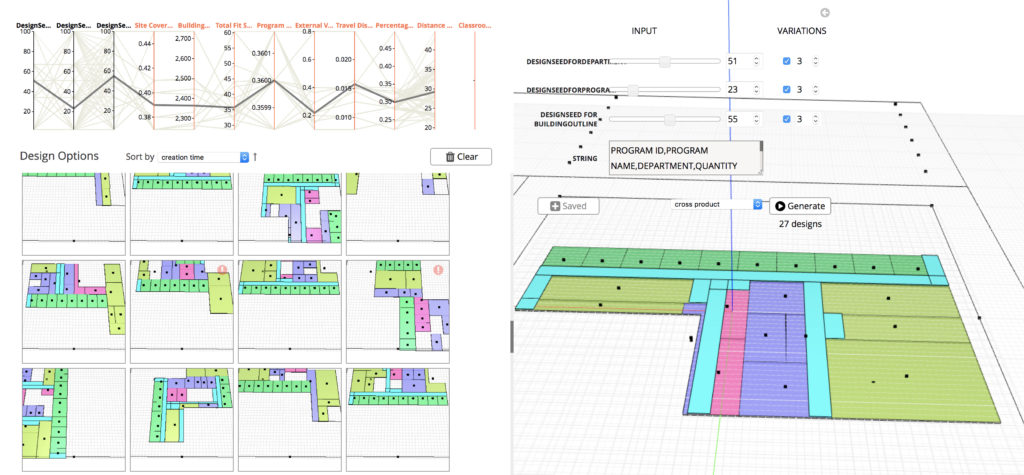Open the cross product dropdown

[716, 205]
